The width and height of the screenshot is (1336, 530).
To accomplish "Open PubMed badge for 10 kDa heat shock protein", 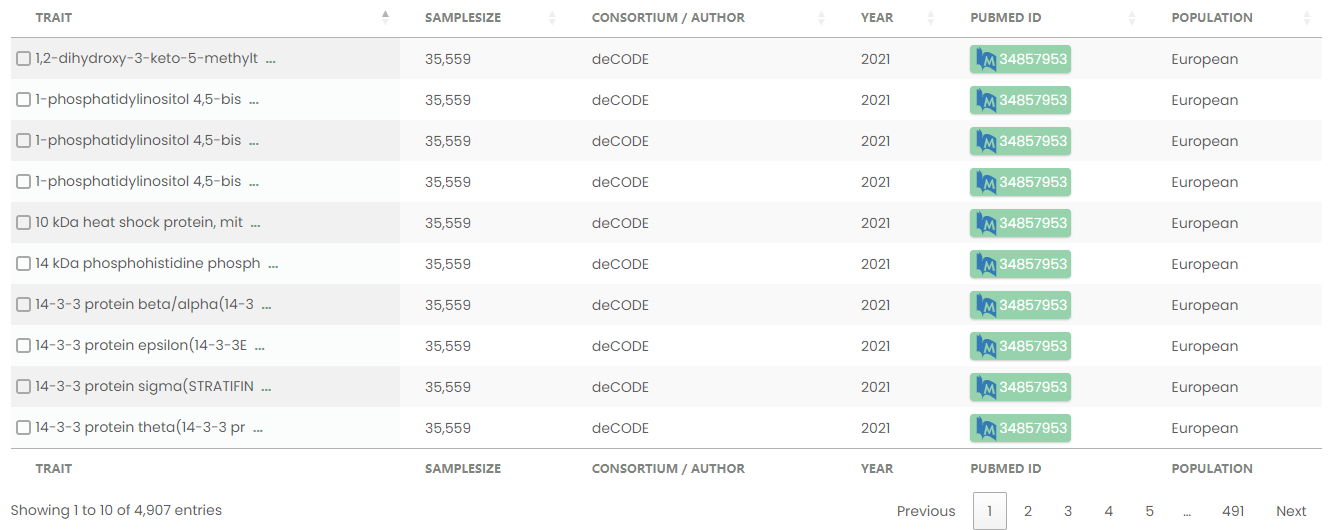I will pyautogui.click(x=1020, y=223).
